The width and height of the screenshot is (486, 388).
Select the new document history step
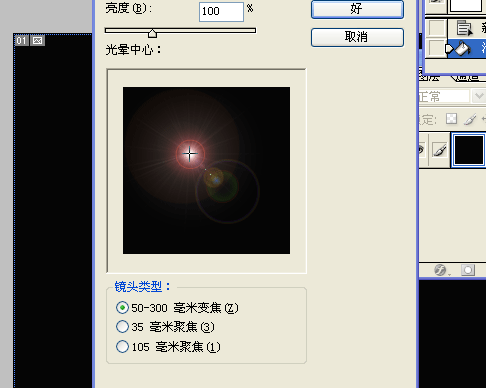(x=466, y=28)
